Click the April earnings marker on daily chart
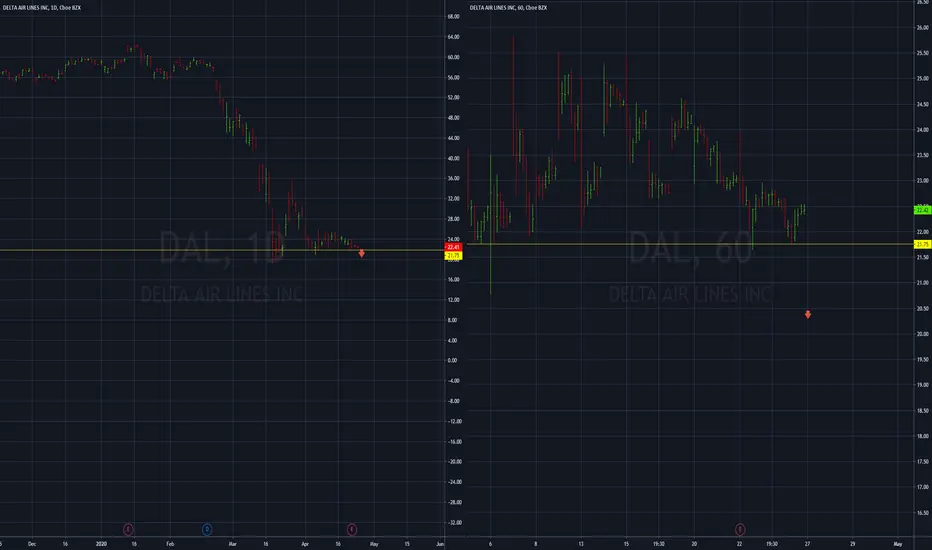This screenshot has width=932, height=550. 352,529
